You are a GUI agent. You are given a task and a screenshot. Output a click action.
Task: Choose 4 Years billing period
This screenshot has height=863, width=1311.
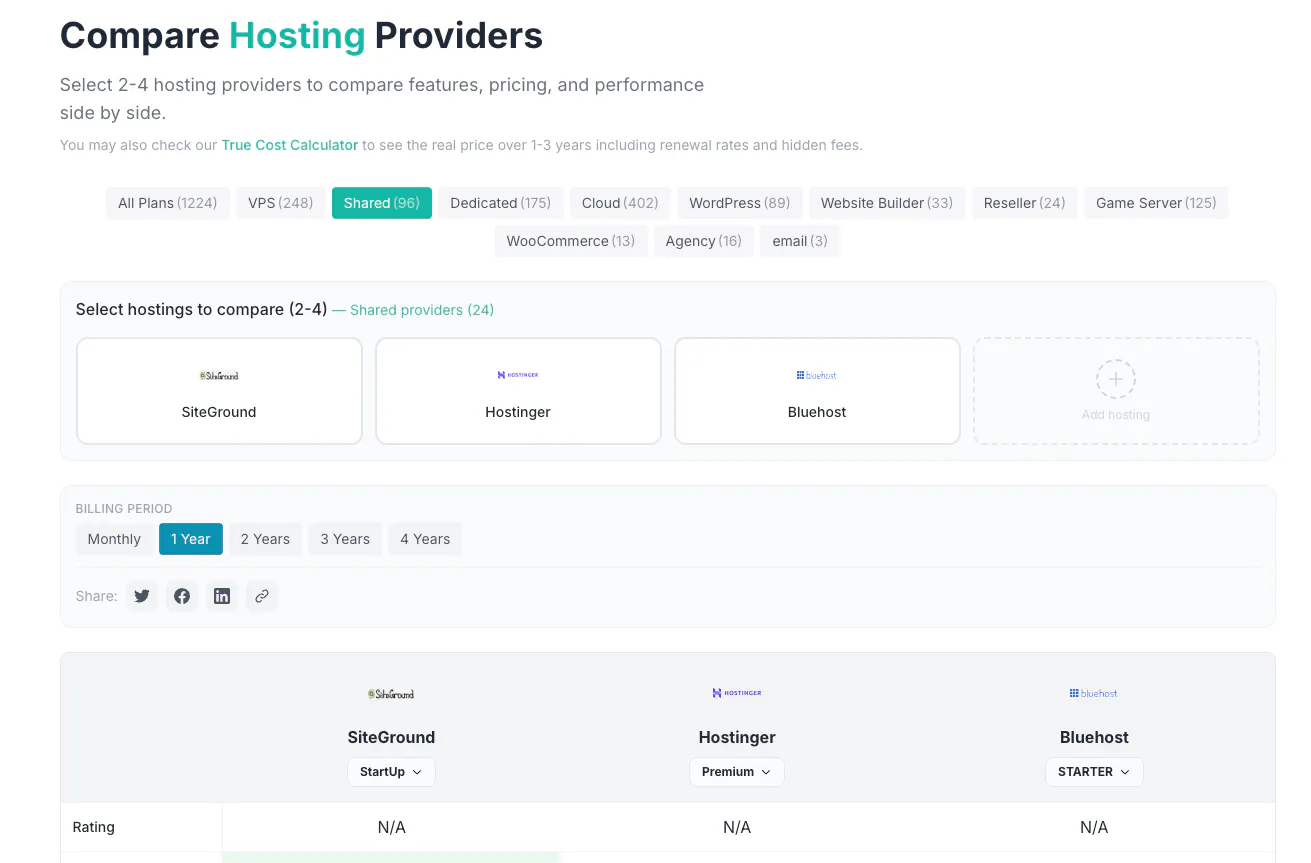pyautogui.click(x=425, y=539)
